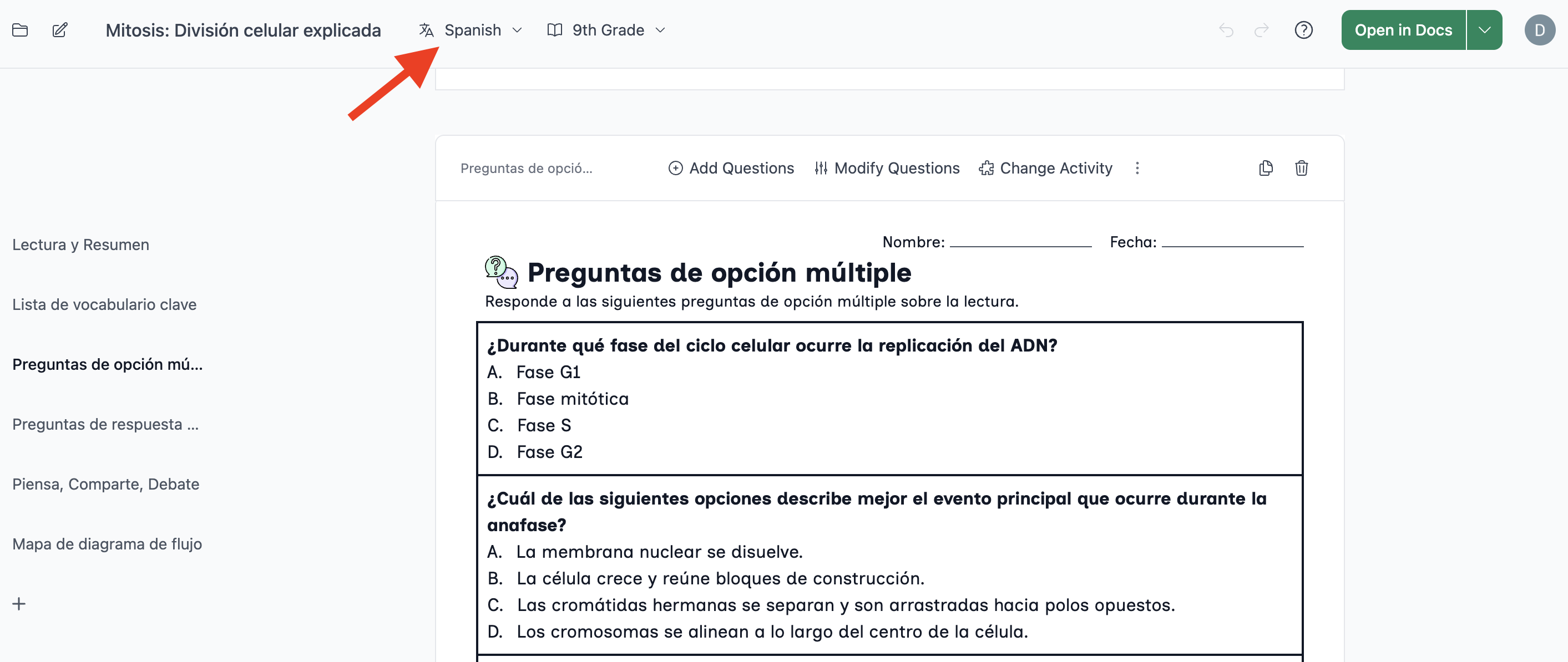Screen dimensions: 1568x662
Task: Open the folder icon in top bar
Action: coord(20,30)
